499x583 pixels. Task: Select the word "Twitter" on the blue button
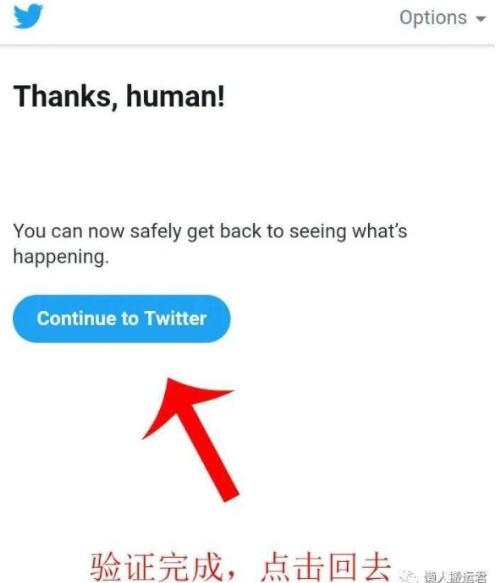(176, 319)
